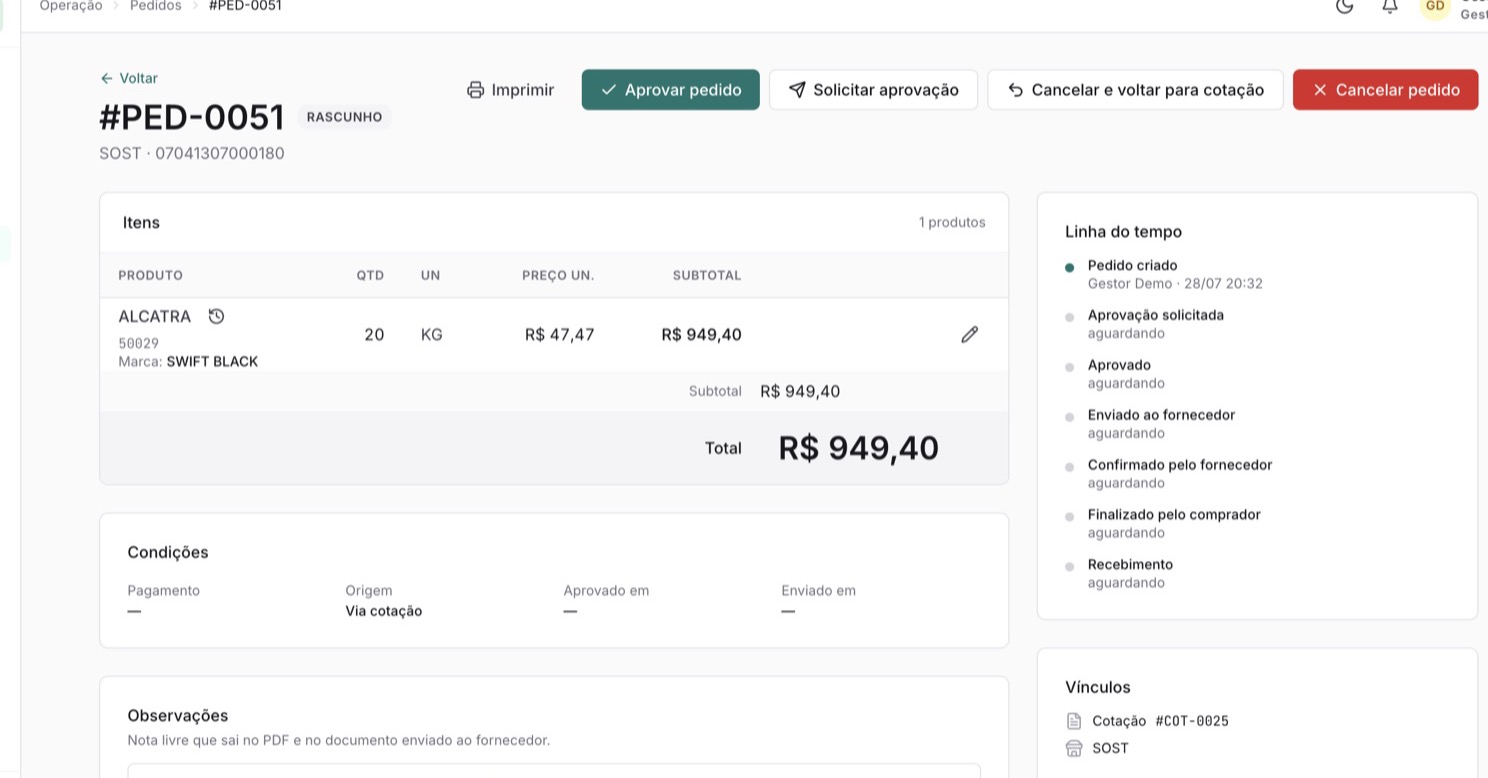The image size is (1488, 778).
Task: Click quantity 20 in item row
Action: tap(374, 335)
